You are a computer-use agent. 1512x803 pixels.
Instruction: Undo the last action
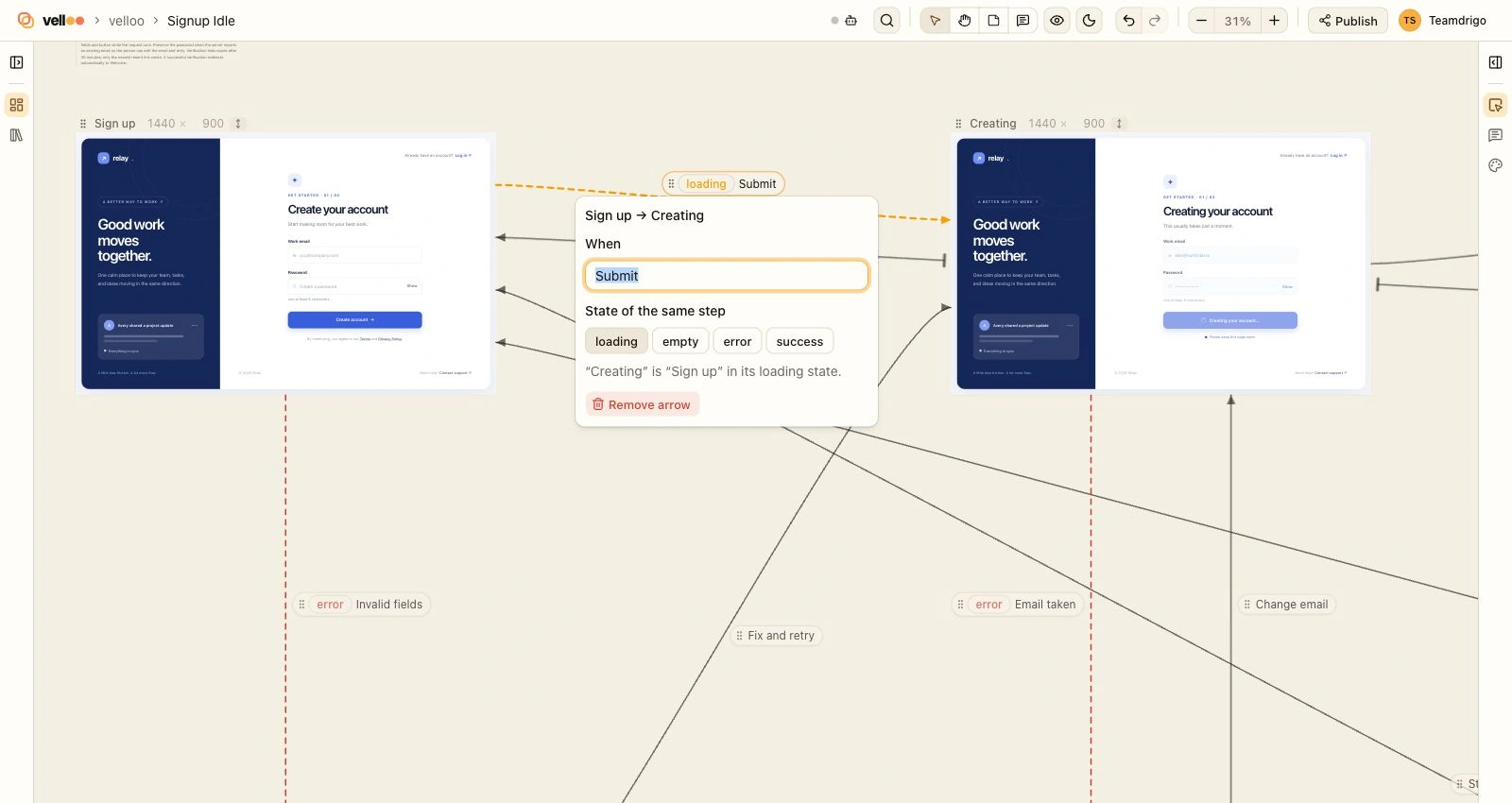coord(1128,20)
